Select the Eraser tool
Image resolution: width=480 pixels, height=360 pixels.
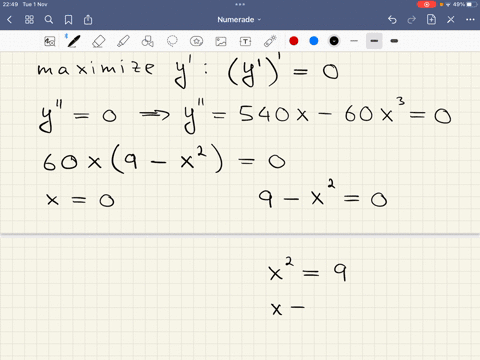[98, 41]
